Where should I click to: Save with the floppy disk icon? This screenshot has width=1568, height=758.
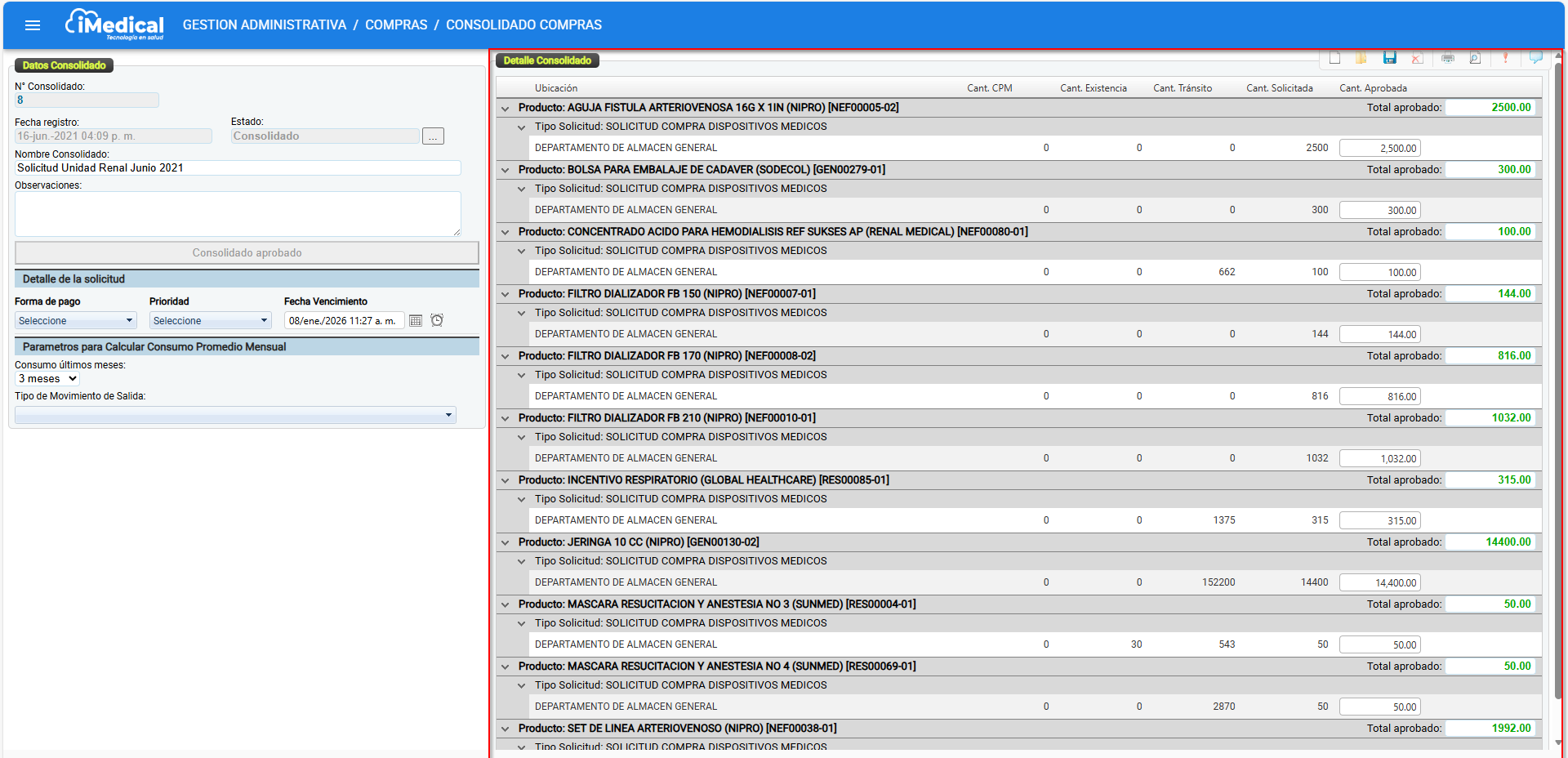[1390, 58]
